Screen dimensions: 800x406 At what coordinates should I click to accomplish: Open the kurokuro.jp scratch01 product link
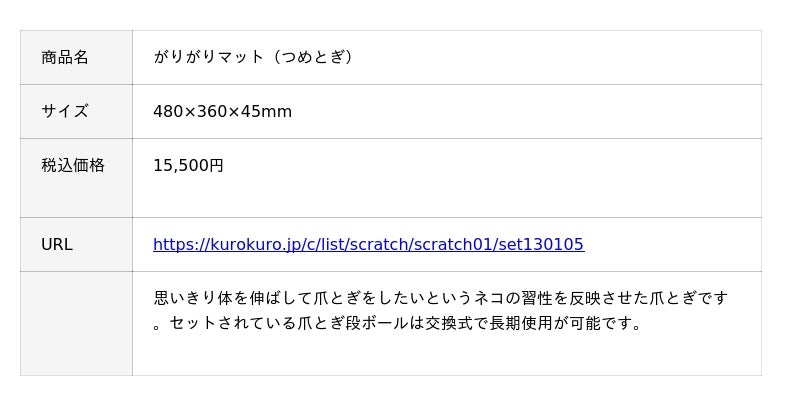368,245
